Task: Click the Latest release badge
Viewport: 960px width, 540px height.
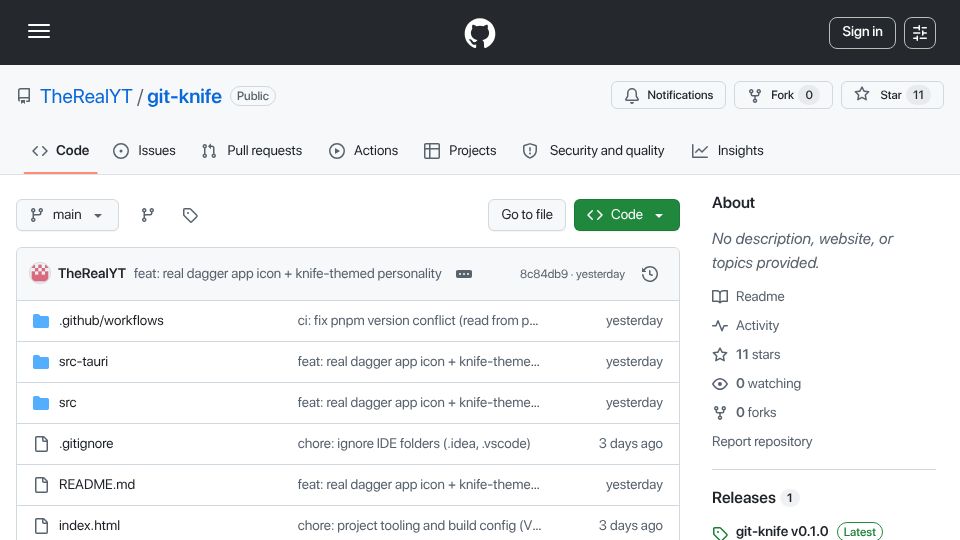Action: (x=860, y=531)
